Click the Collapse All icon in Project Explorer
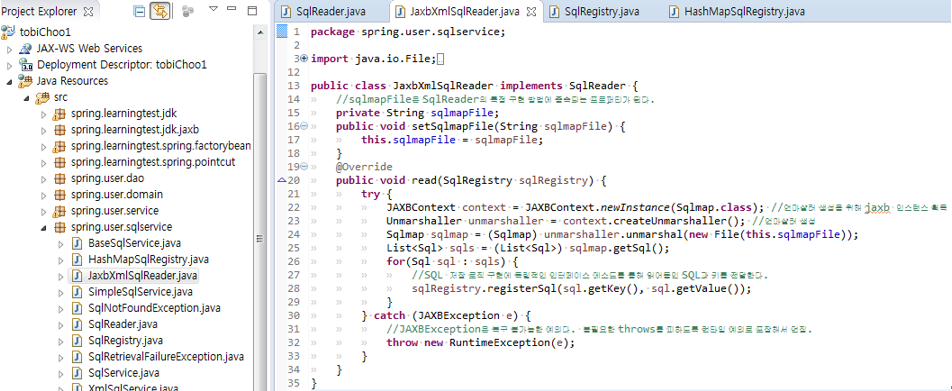 click(140, 11)
